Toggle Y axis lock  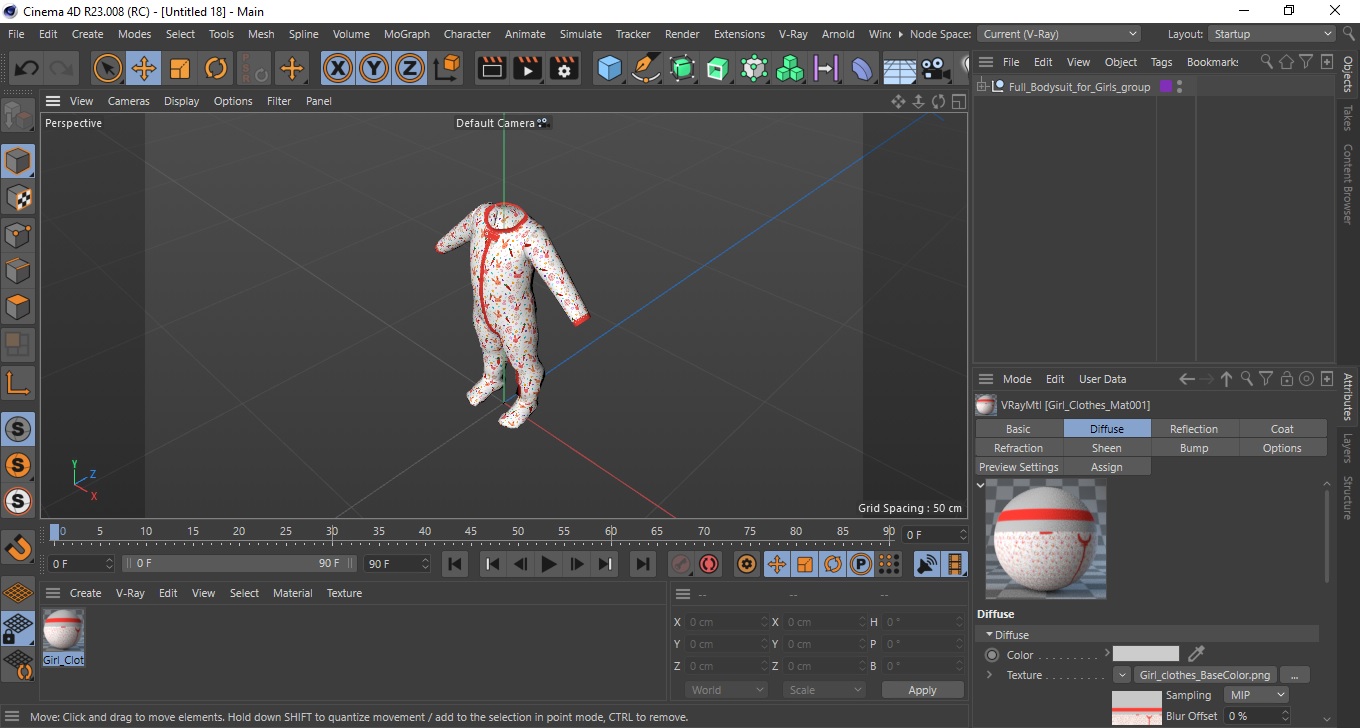[374, 68]
